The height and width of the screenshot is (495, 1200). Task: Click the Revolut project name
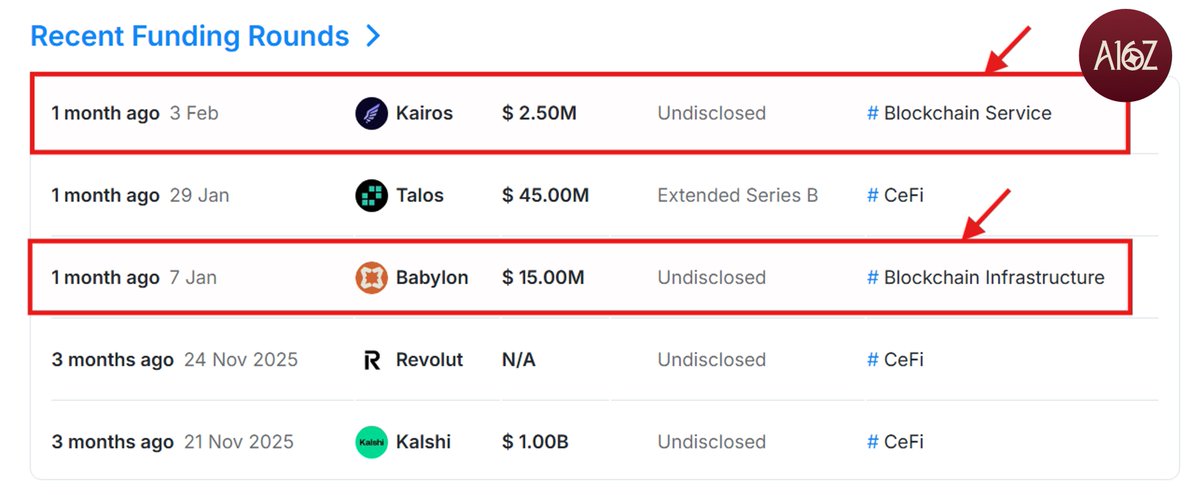coord(431,359)
